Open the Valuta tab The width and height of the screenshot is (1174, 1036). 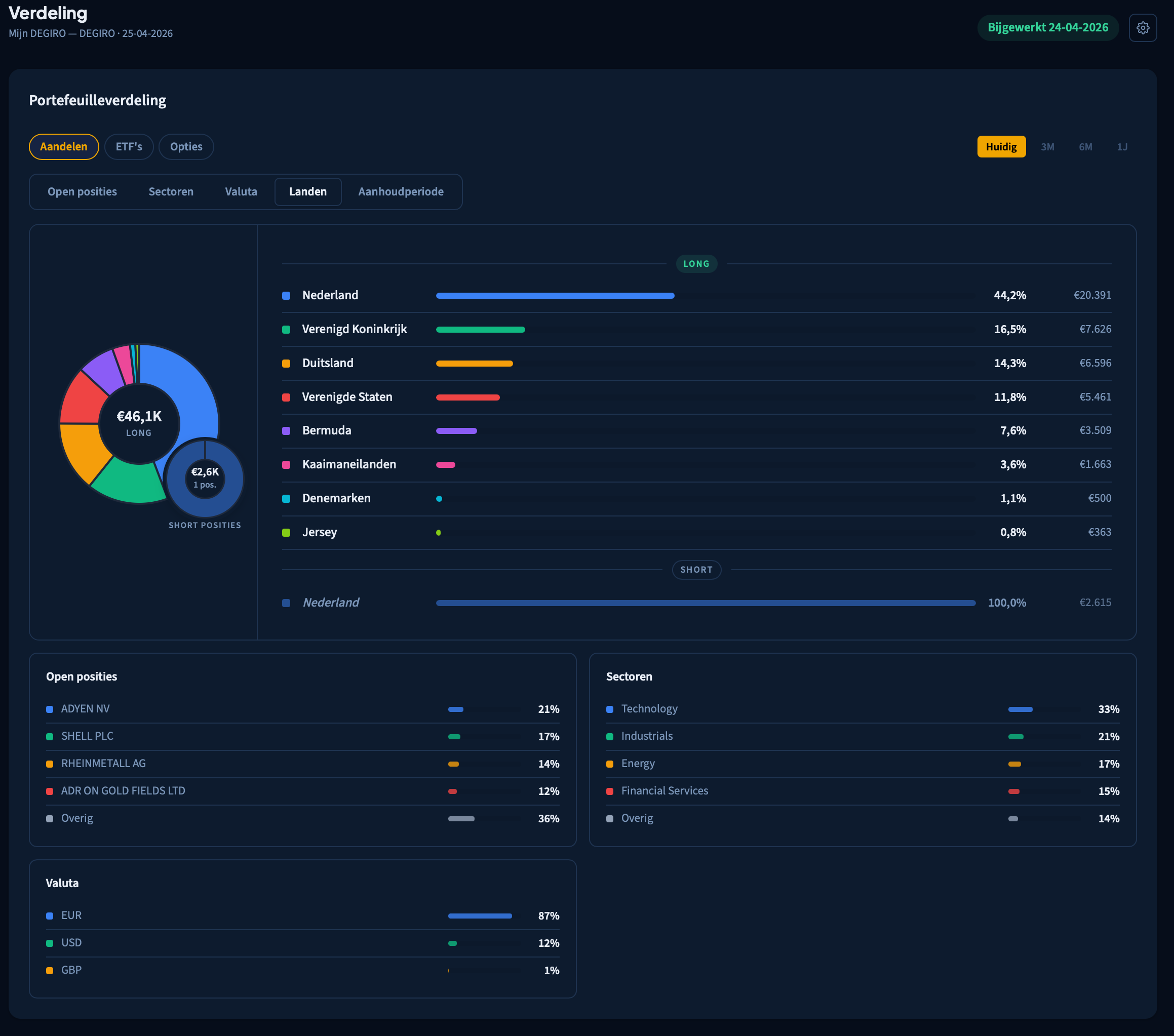coord(241,192)
